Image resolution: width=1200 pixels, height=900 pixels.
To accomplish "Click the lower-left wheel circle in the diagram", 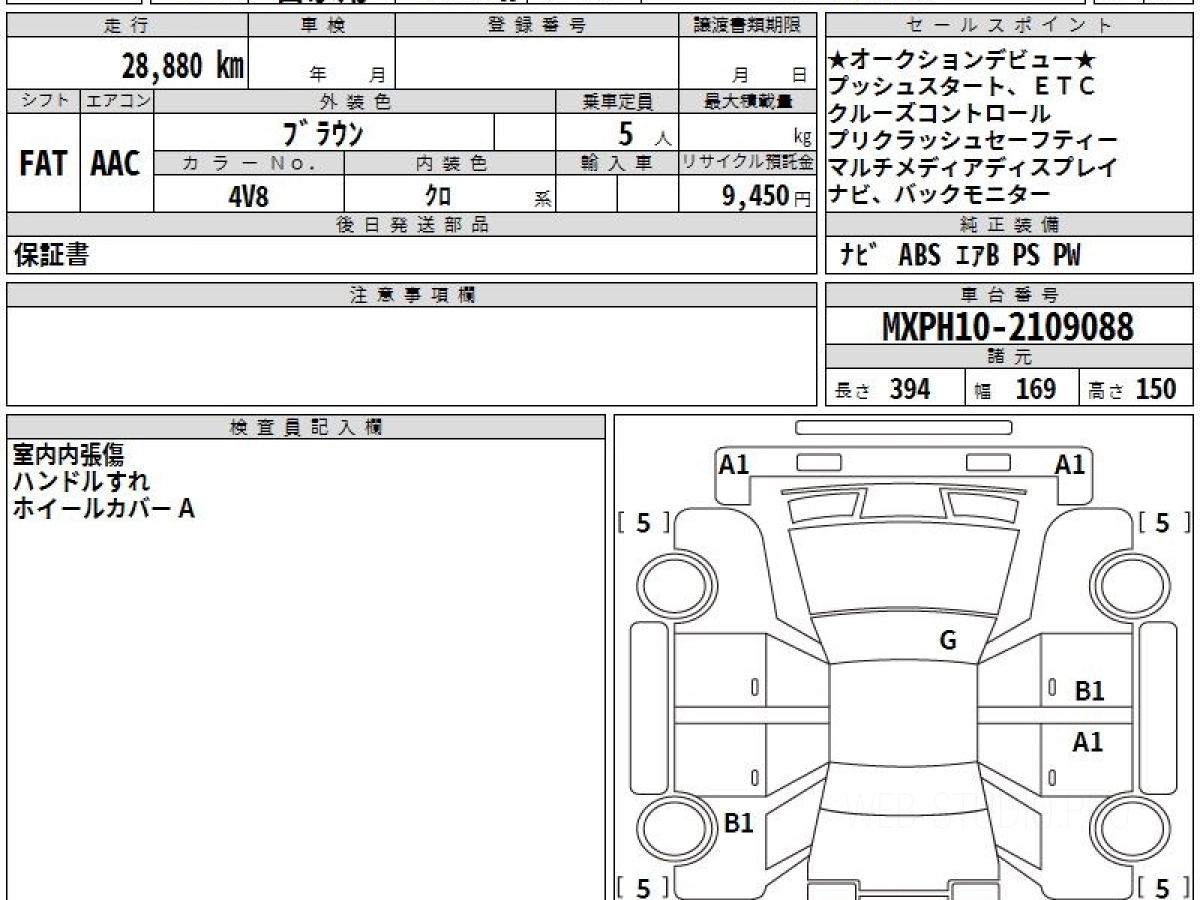I will click(675, 830).
